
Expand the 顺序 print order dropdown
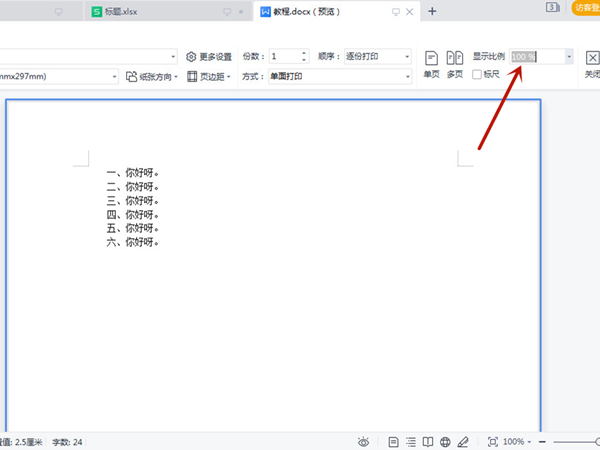pyautogui.click(x=407, y=57)
